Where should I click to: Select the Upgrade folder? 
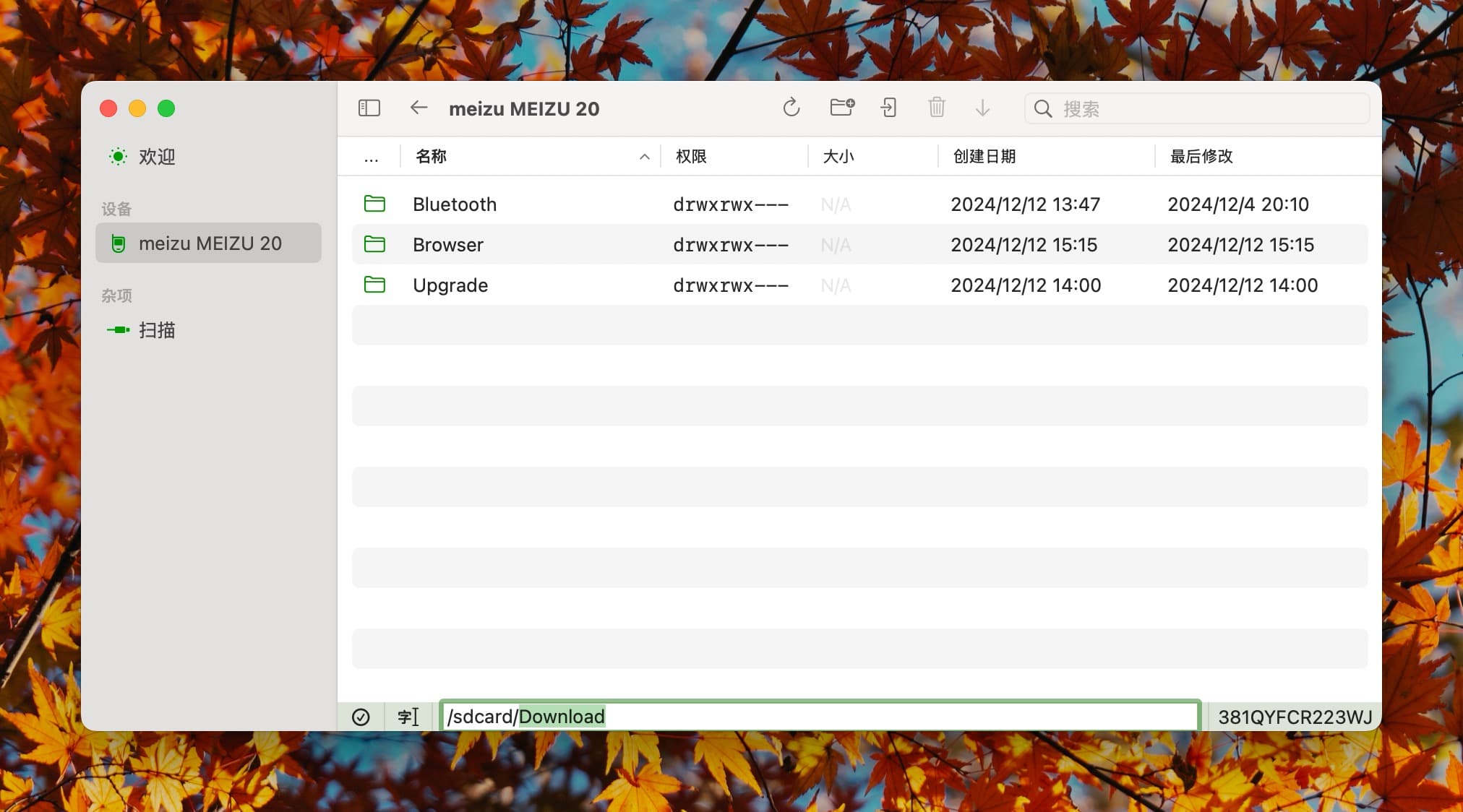450,285
